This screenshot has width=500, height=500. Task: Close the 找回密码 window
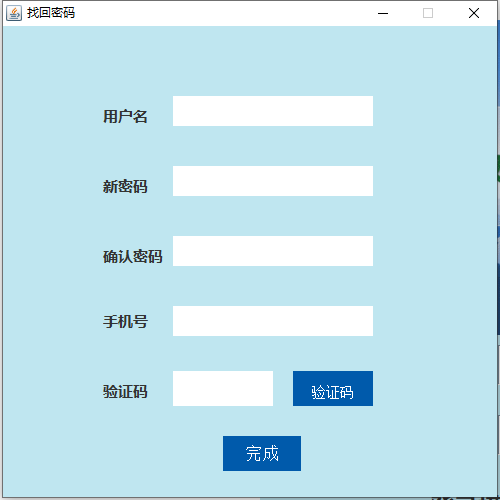click(x=474, y=13)
